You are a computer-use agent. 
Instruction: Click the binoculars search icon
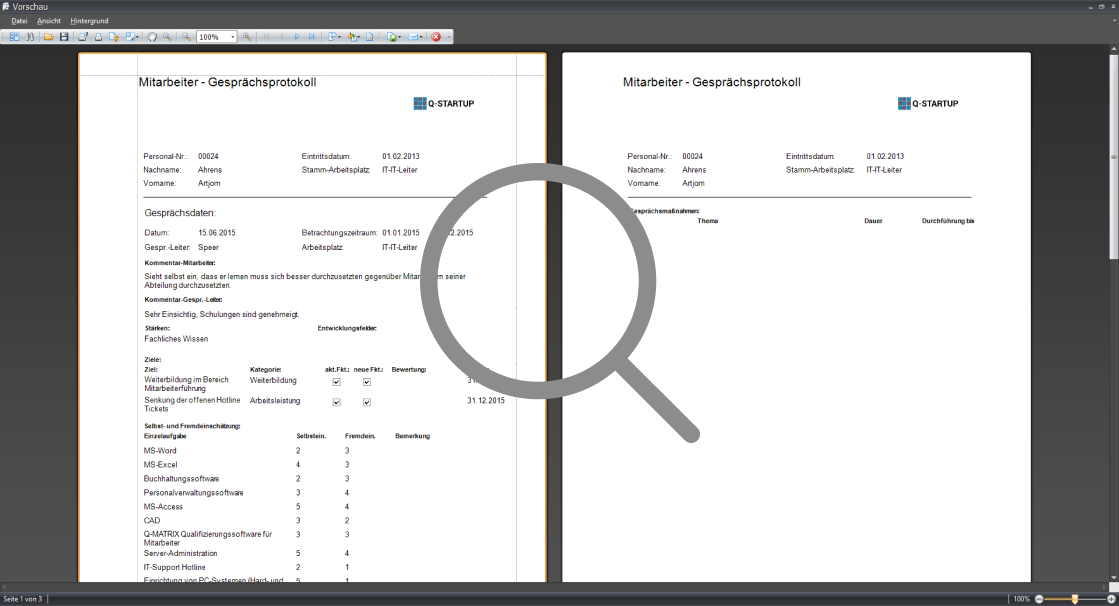coord(30,37)
